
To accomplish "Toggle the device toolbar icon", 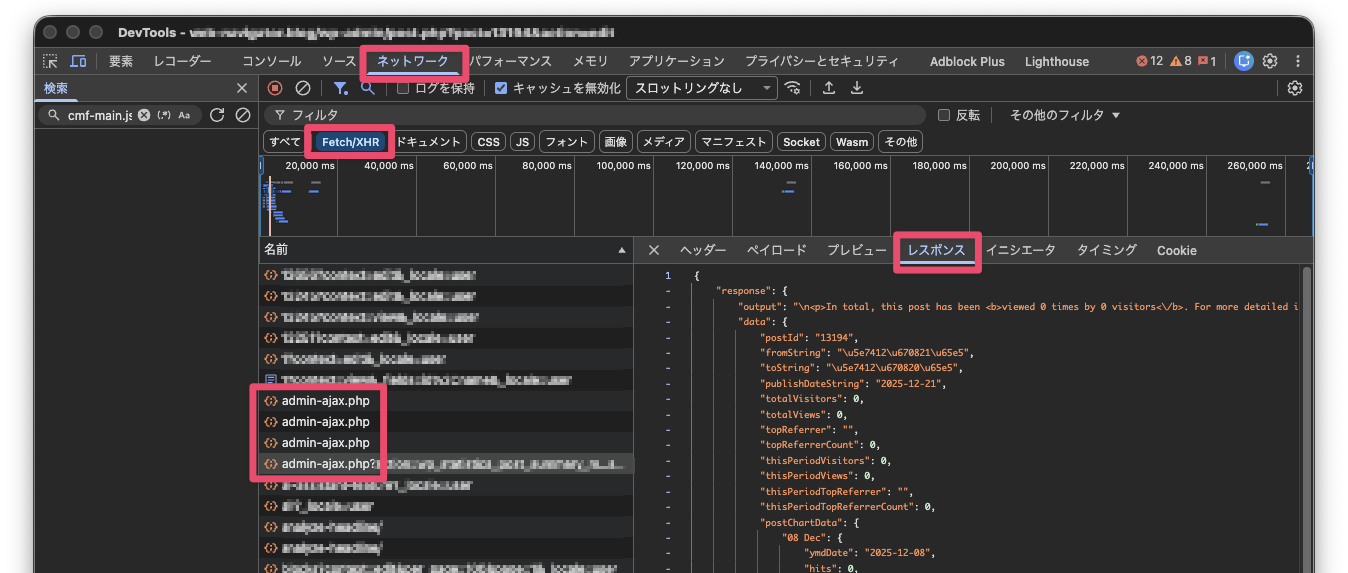I will [78, 61].
